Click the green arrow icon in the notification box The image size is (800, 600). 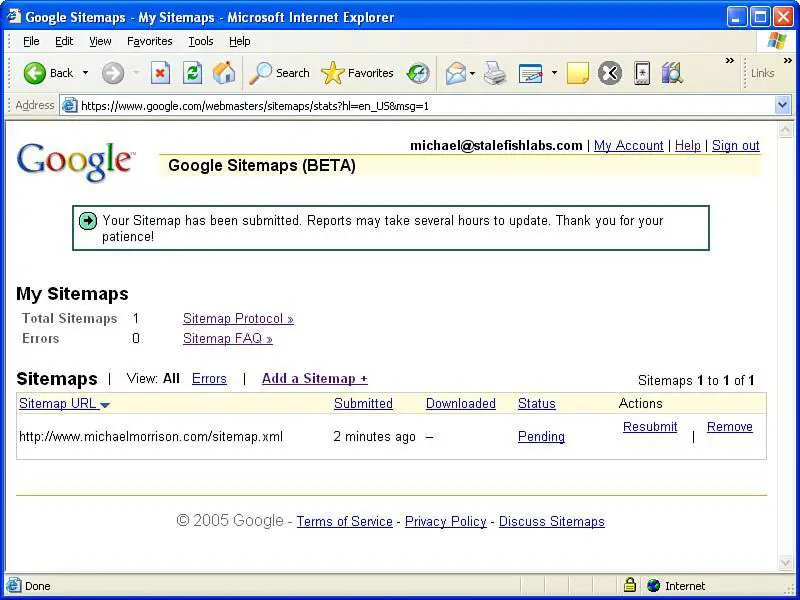click(x=88, y=221)
